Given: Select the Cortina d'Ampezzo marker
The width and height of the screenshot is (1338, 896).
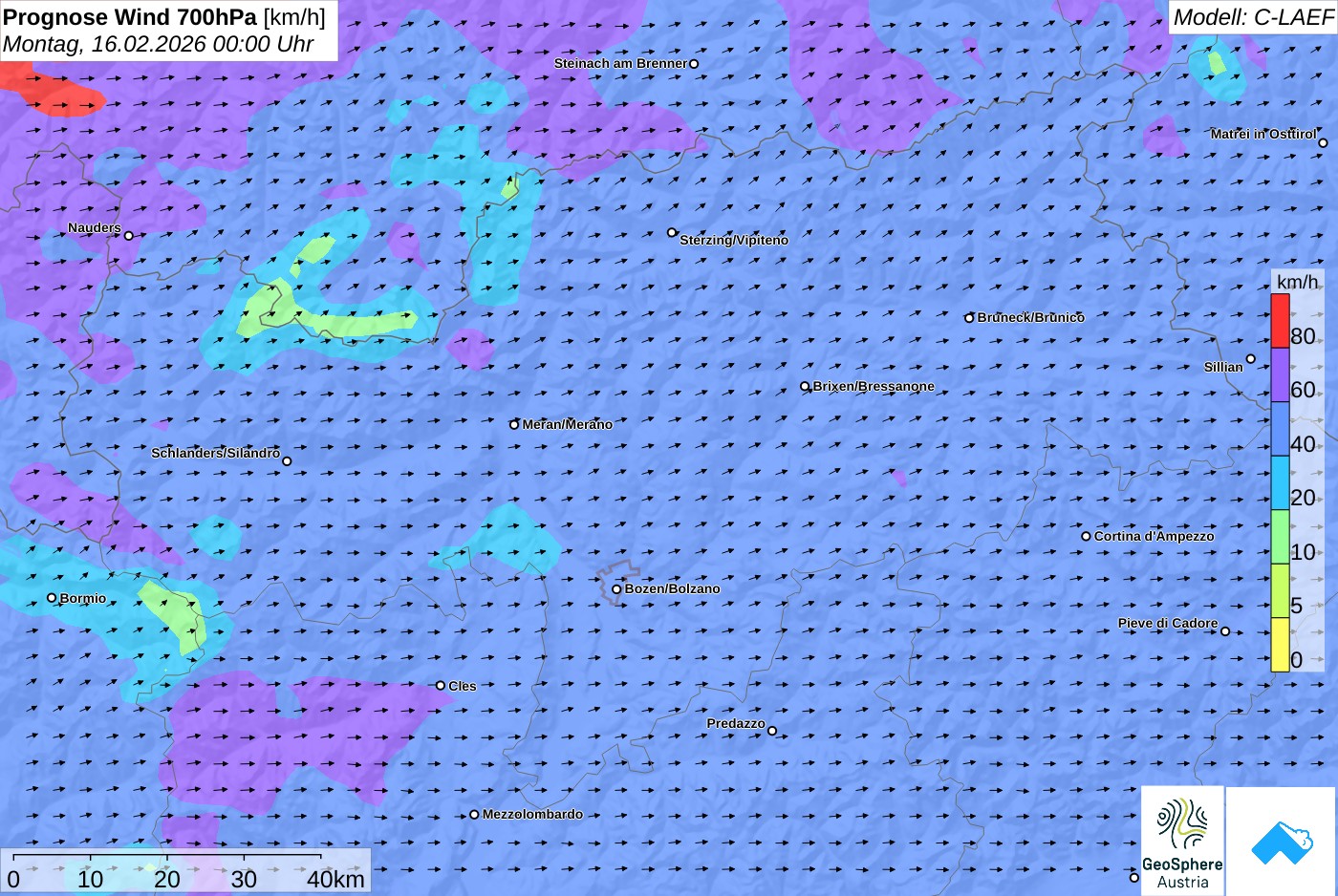Looking at the screenshot, I should click(1086, 536).
